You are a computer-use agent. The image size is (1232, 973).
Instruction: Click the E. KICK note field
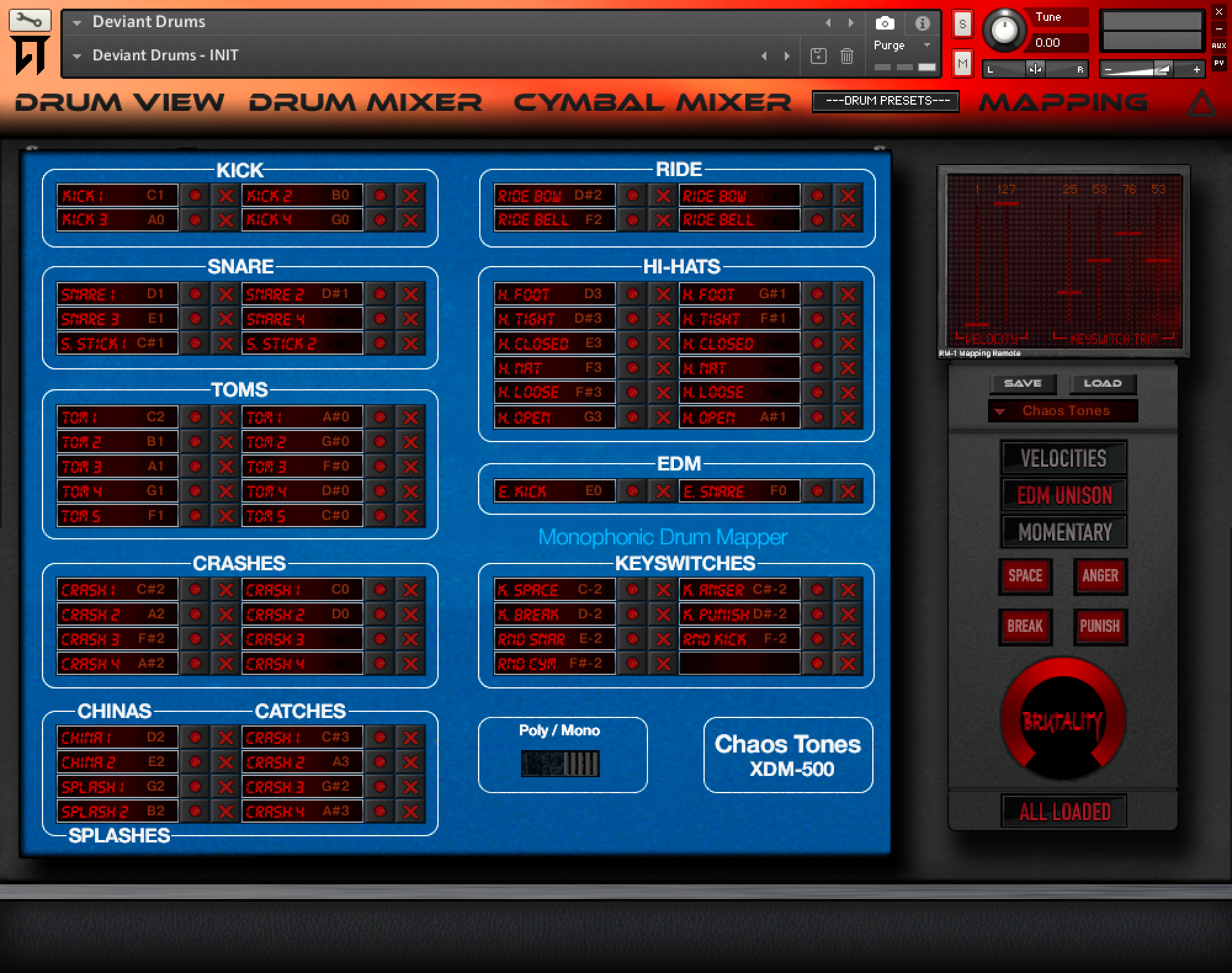[x=554, y=491]
